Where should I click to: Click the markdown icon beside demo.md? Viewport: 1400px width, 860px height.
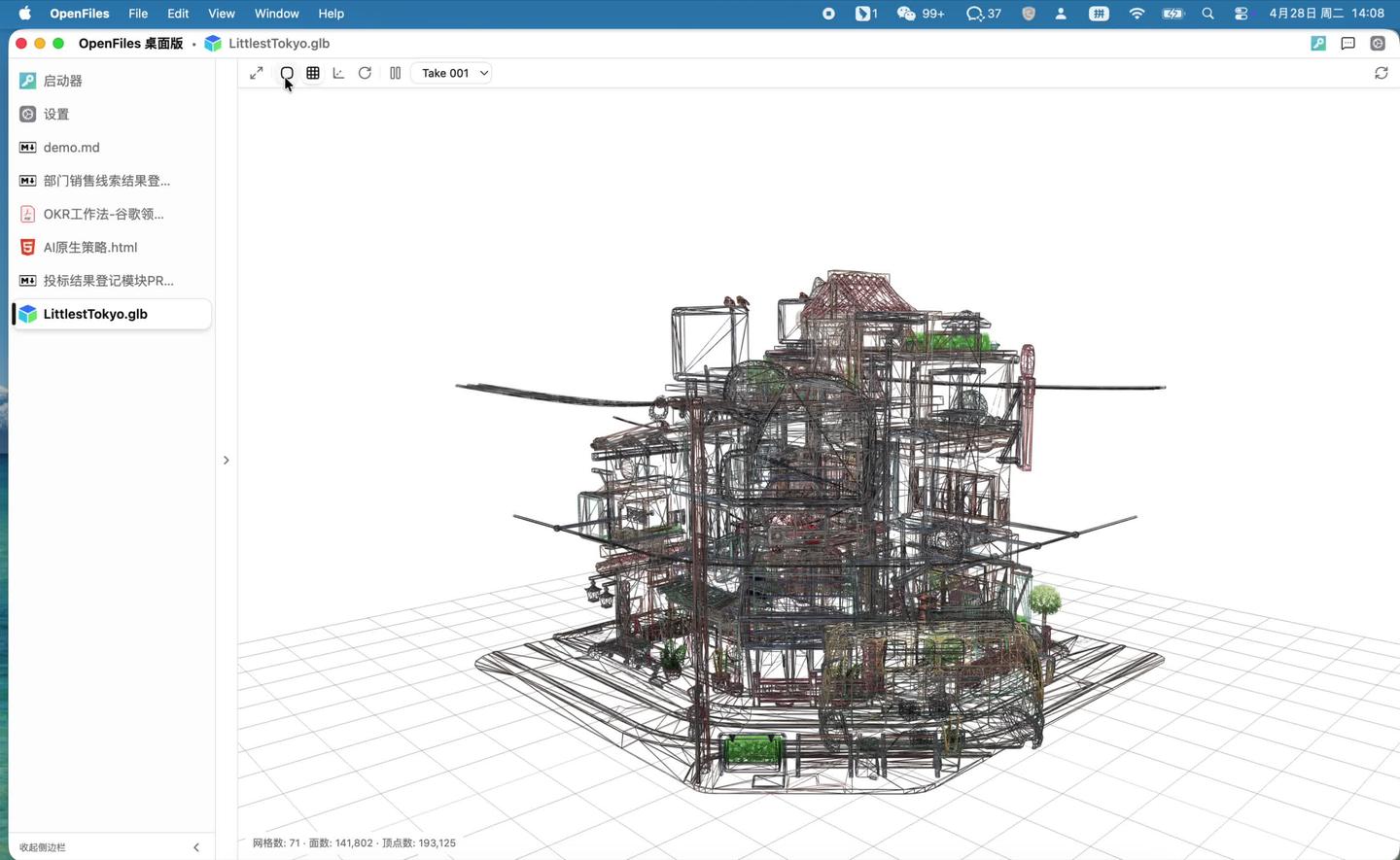27,148
